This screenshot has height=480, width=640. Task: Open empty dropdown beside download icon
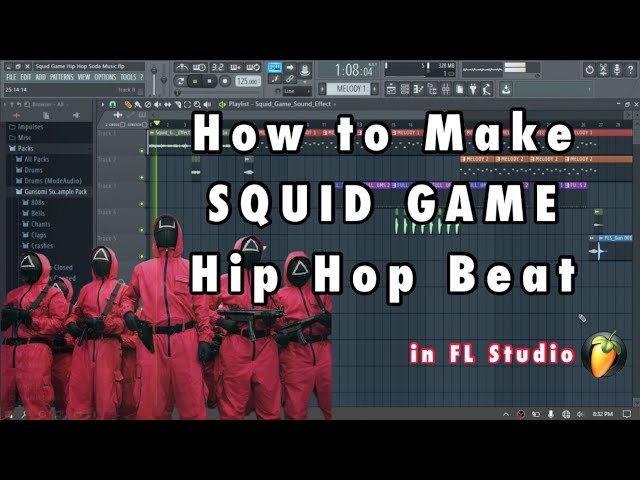tap(553, 89)
